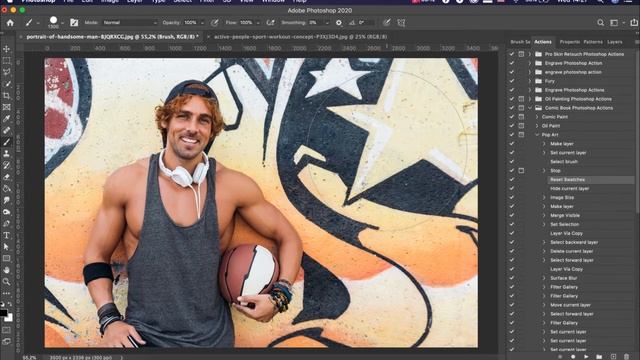Collapse Comic Book Photoshop Actions set
This screenshot has height=360, width=640.
[530, 108]
